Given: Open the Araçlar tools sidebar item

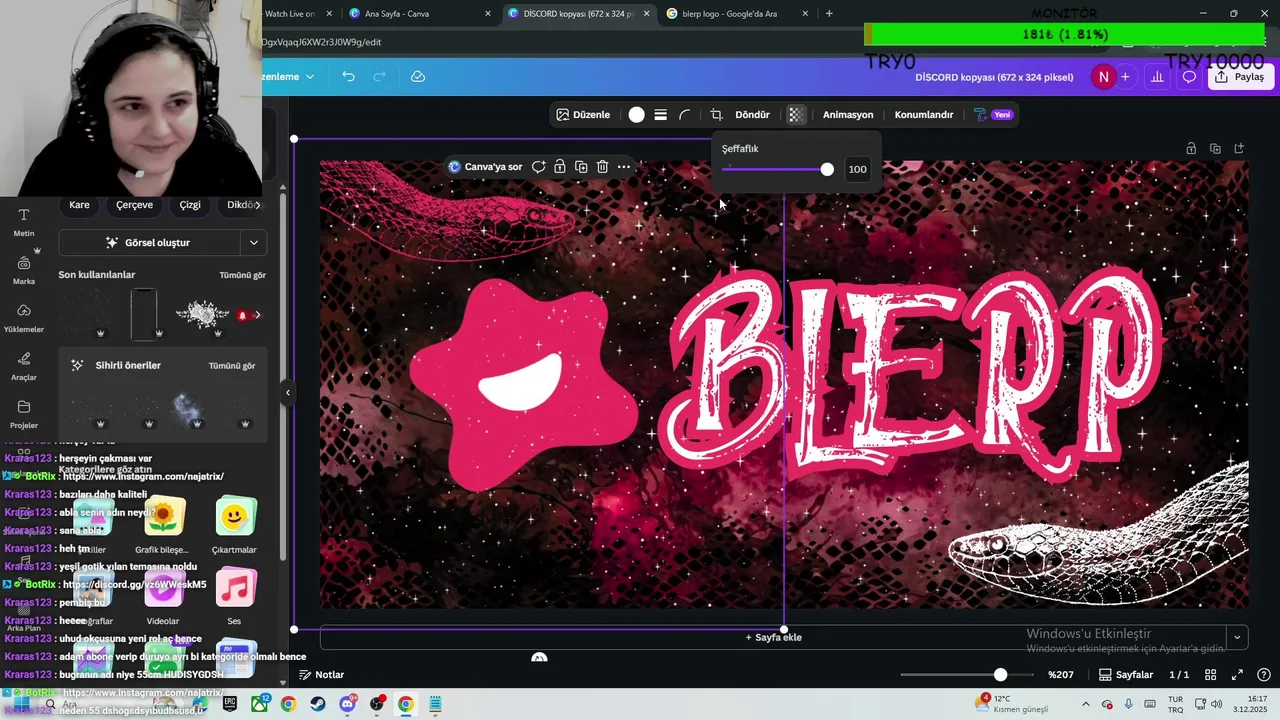Looking at the screenshot, I should pyautogui.click(x=24, y=366).
